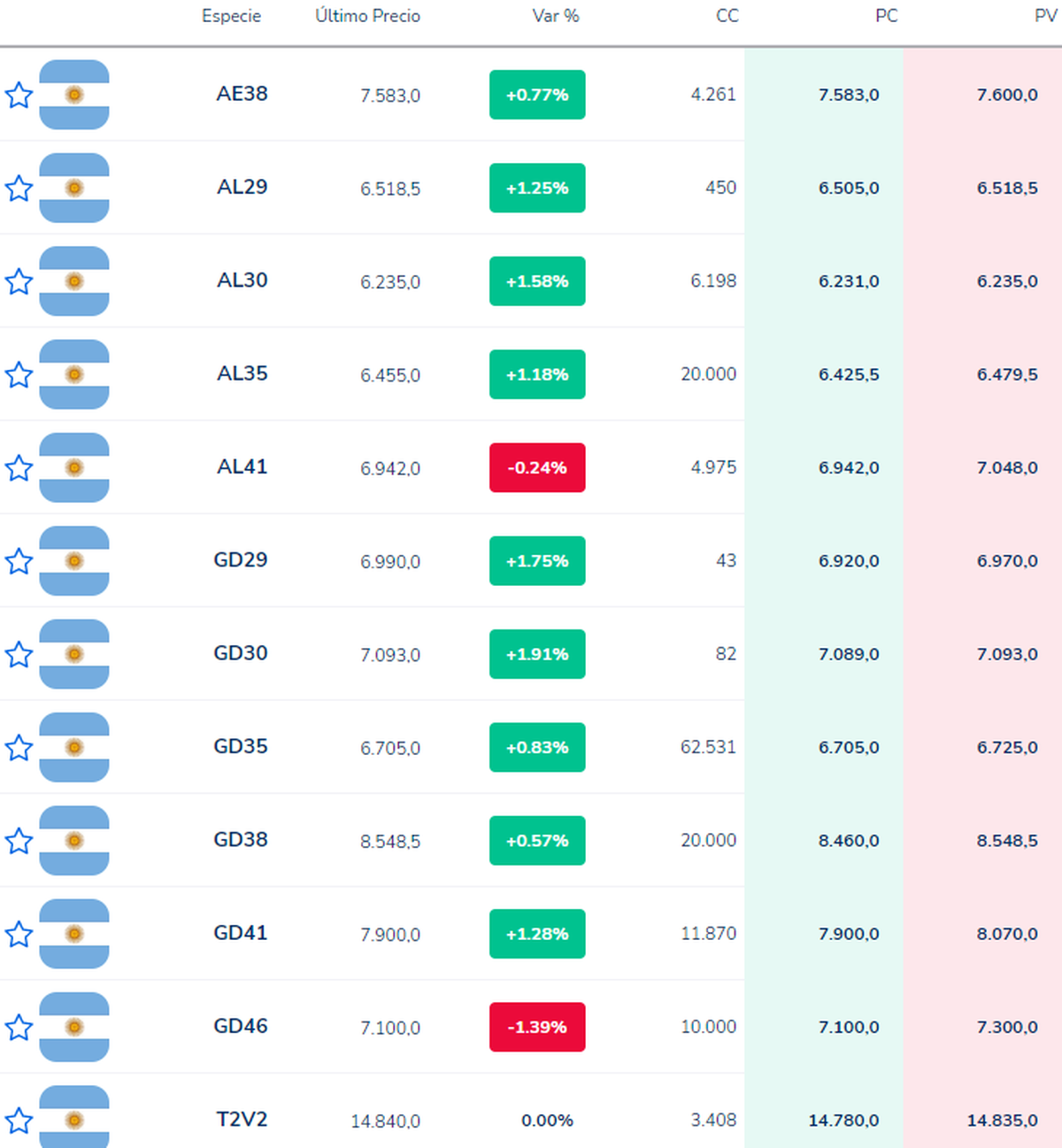Click the PC column header
The image size is (1062, 1148).
(x=888, y=15)
